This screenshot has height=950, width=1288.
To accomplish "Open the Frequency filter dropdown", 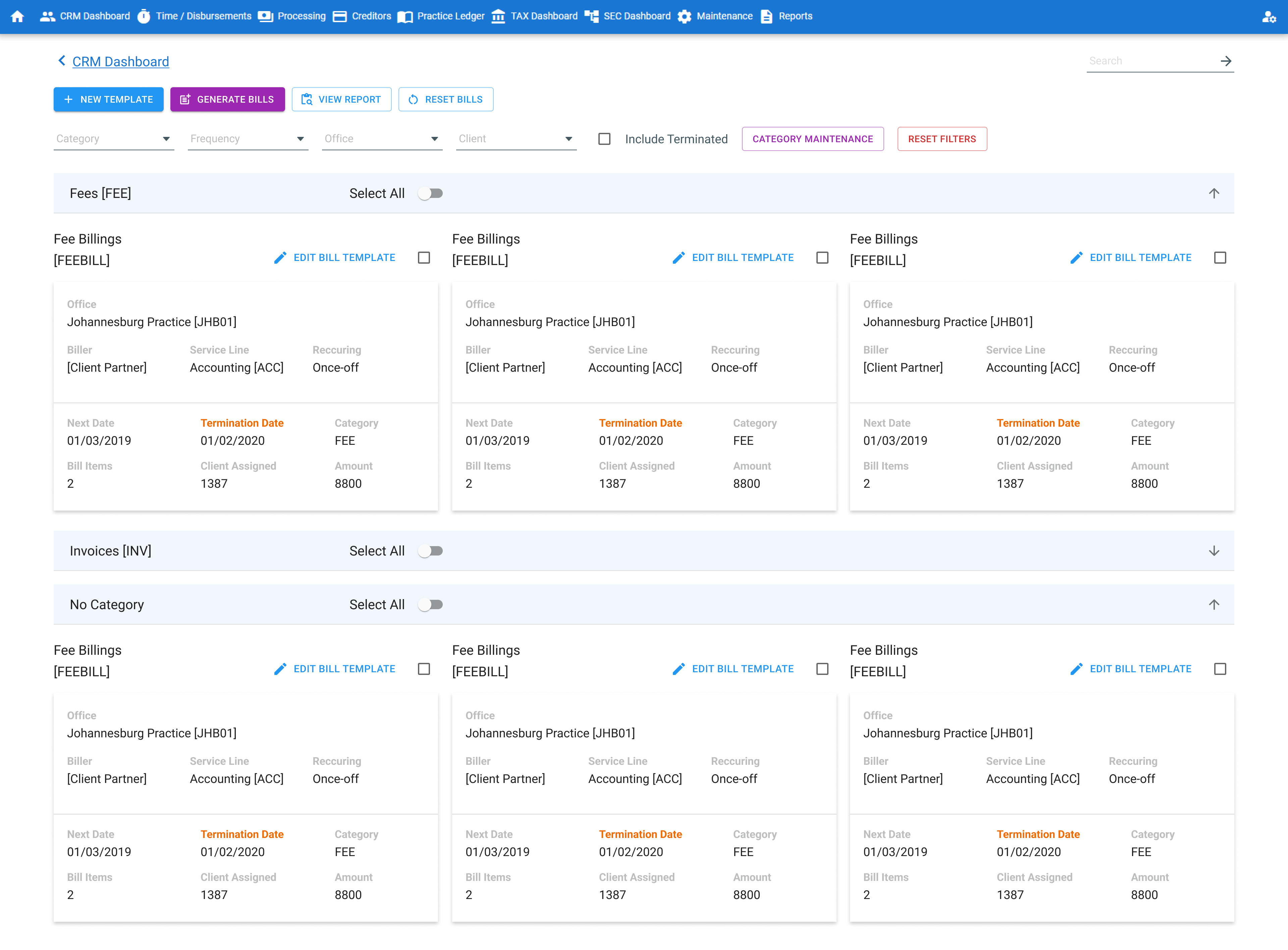I will 248,139.
